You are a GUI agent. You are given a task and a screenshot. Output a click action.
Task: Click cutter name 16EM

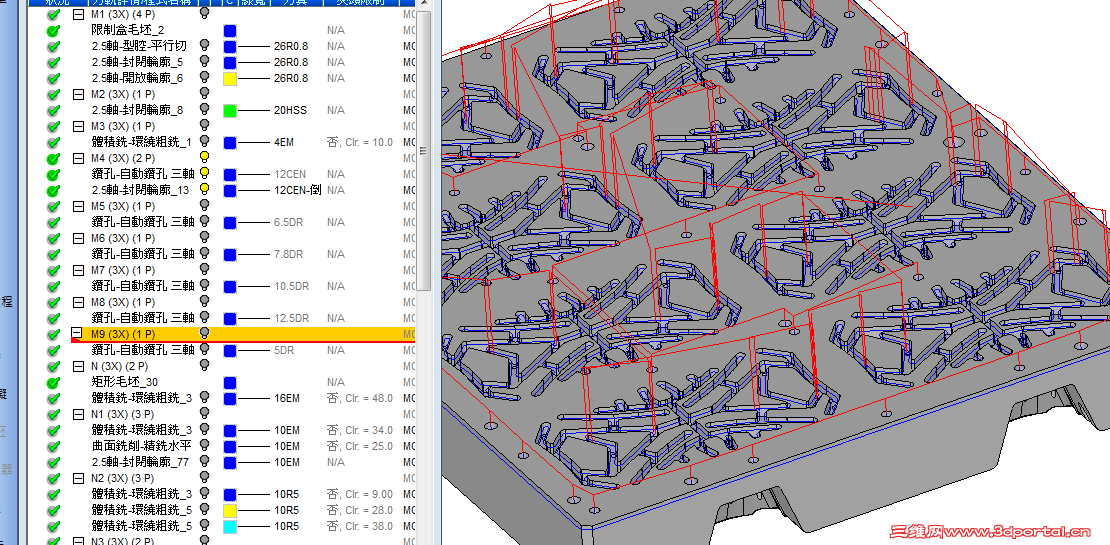(286, 398)
